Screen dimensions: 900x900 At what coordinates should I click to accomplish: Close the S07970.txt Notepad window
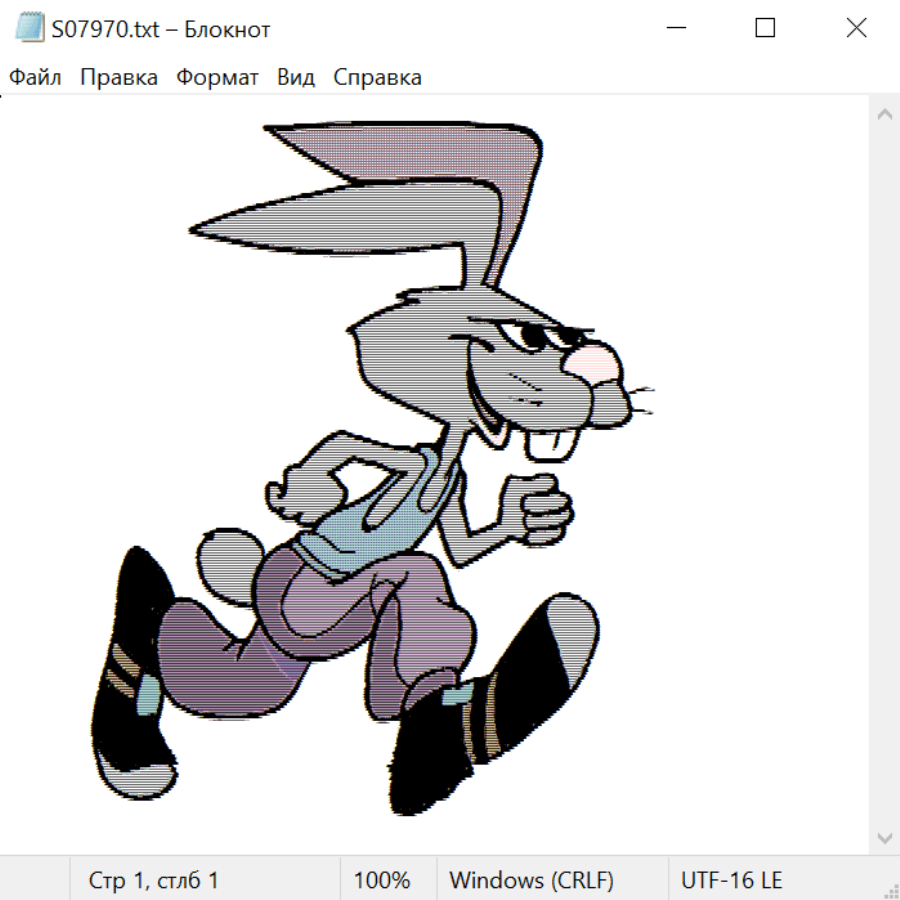856,29
